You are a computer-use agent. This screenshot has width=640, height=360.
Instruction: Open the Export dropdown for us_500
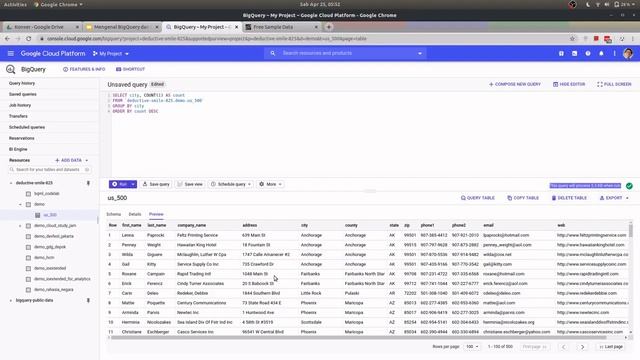[614, 198]
